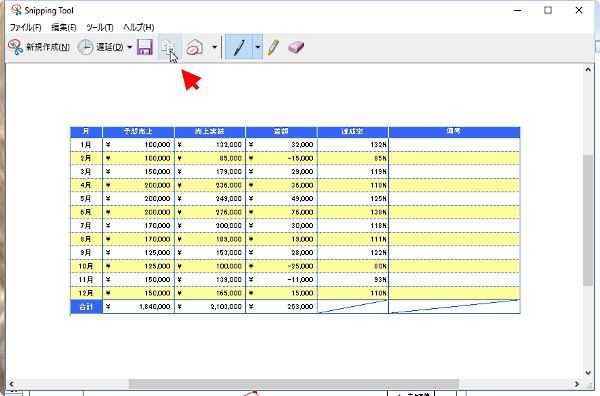This screenshot has height=396, width=600.
Task: Click the vertical scrollbar down arrow
Action: tap(588, 373)
